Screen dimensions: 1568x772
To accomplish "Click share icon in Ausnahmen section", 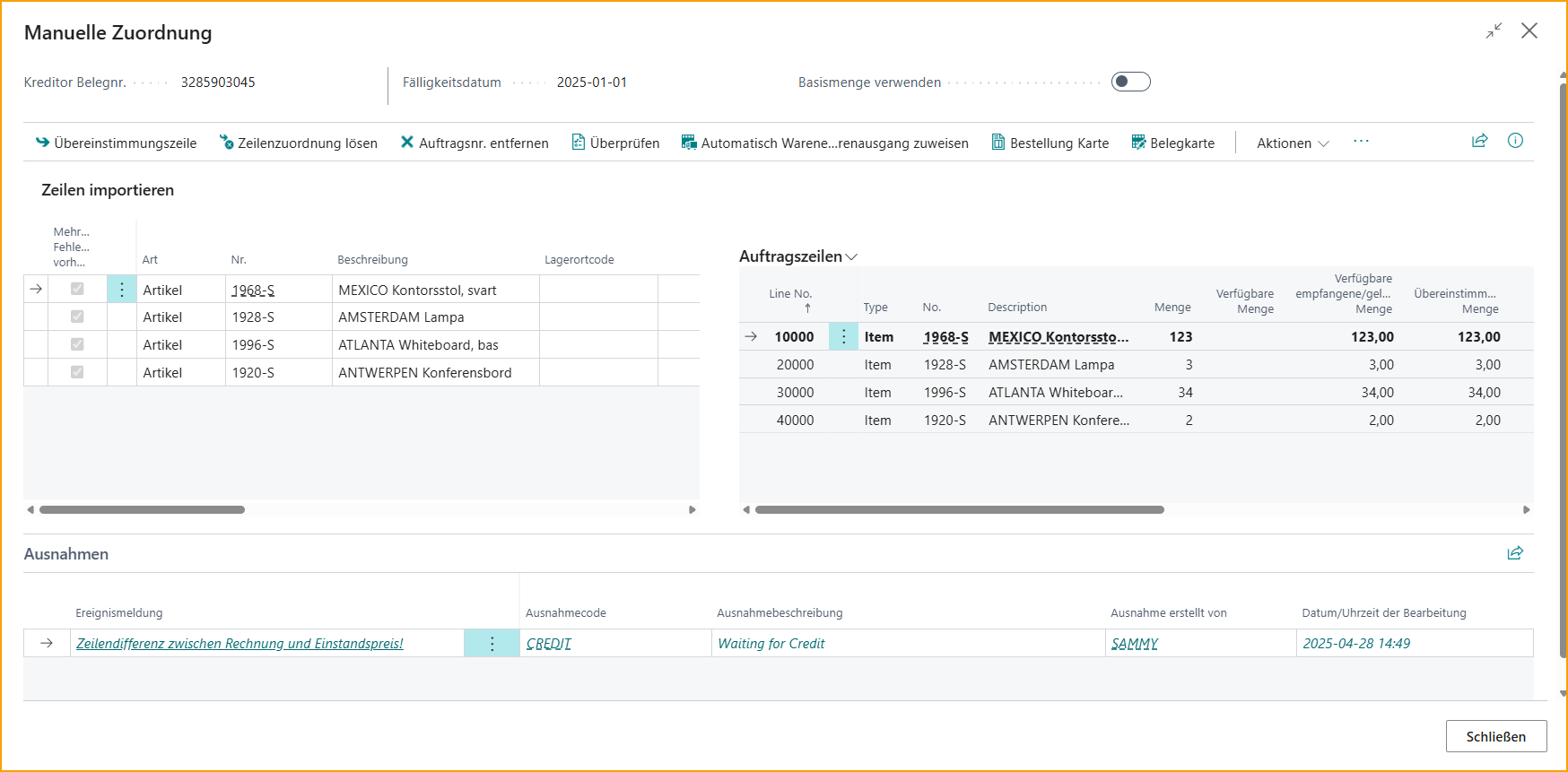I will coord(1515,552).
